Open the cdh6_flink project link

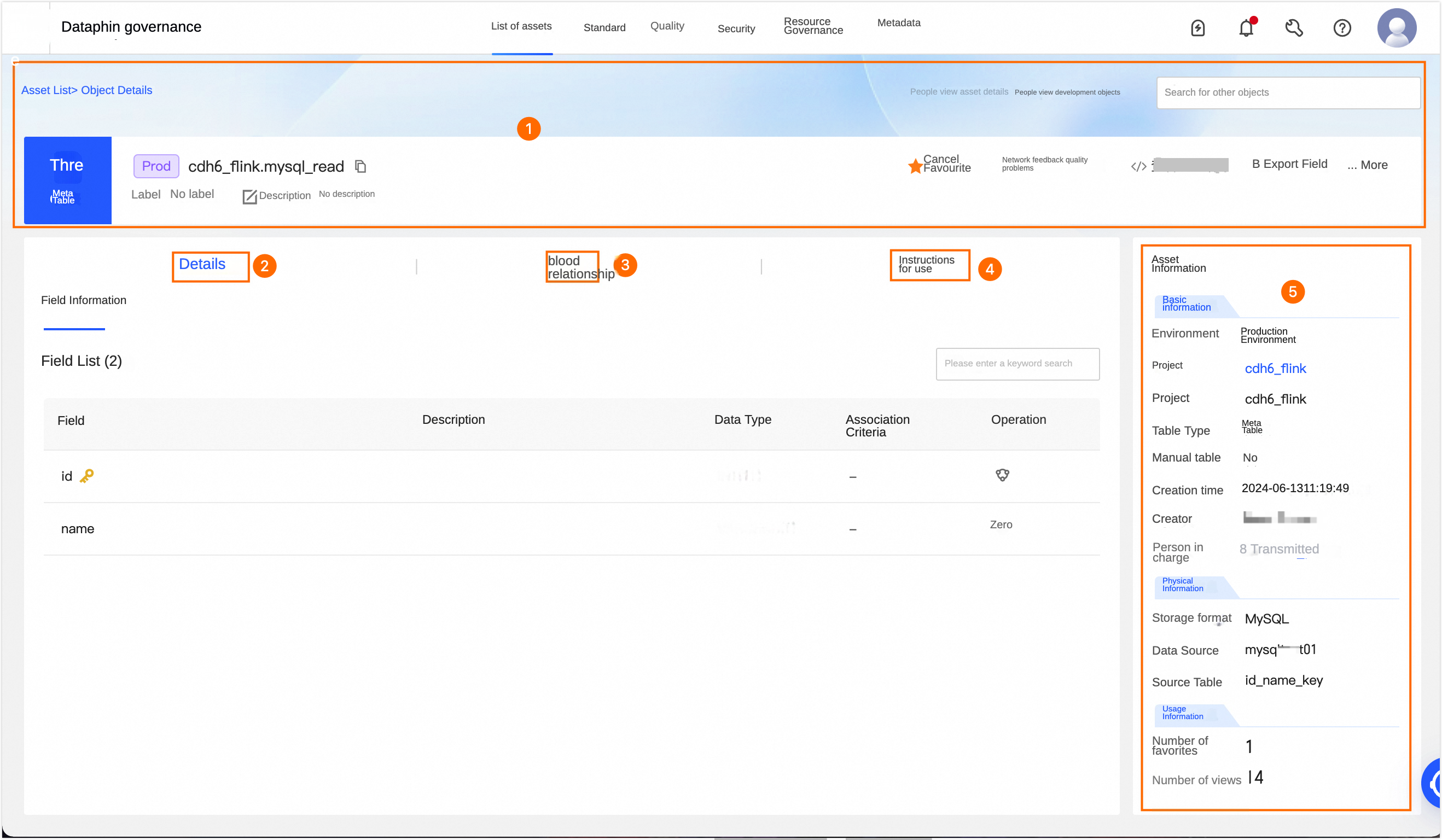pos(1275,369)
